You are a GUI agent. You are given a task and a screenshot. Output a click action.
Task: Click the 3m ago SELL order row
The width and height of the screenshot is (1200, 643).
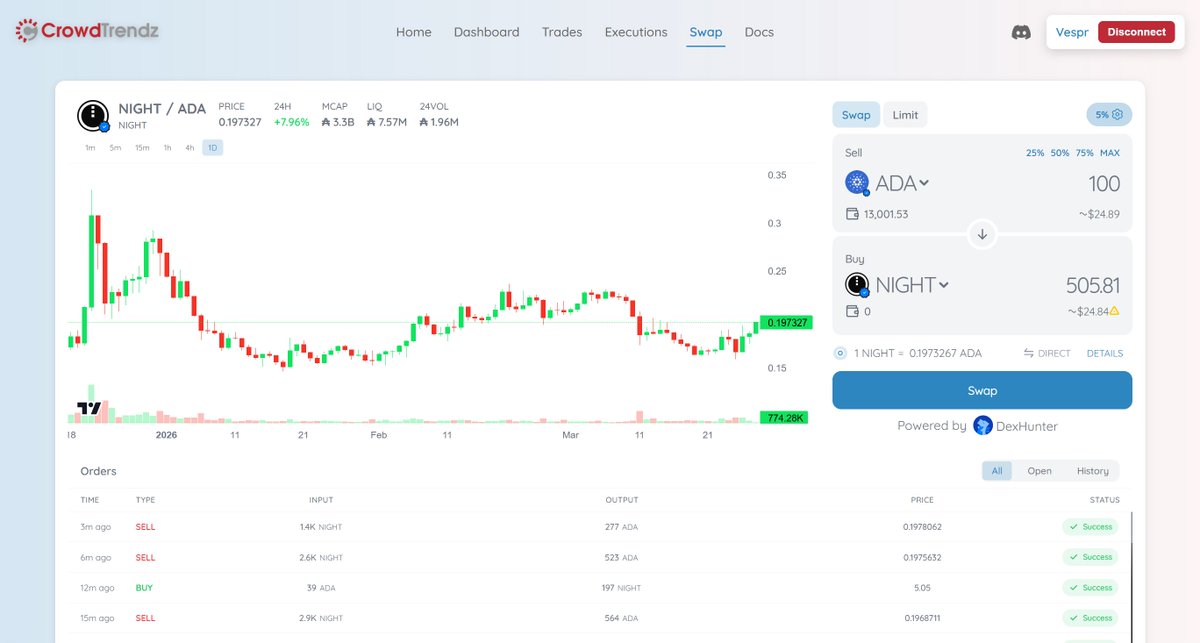pyautogui.click(x=600, y=527)
